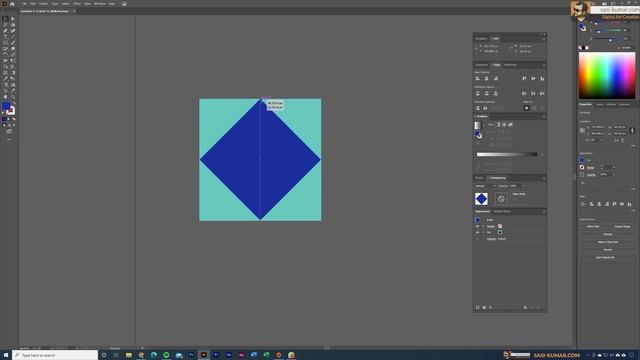Screen dimensions: 640x360
Task: Click the diamond thumbnail in Transparency panel
Action: coord(482,199)
